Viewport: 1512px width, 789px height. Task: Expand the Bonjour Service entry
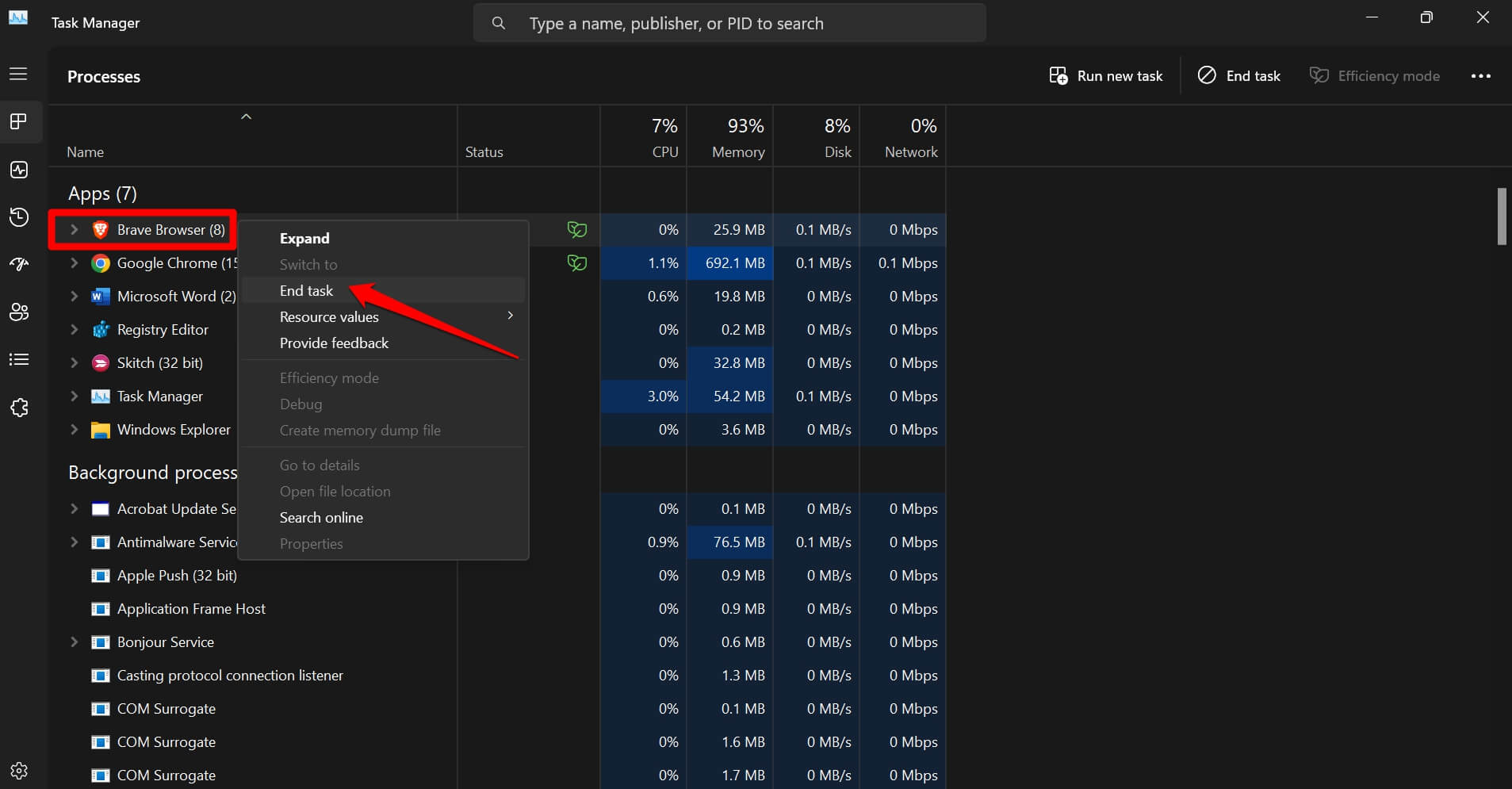pos(74,642)
